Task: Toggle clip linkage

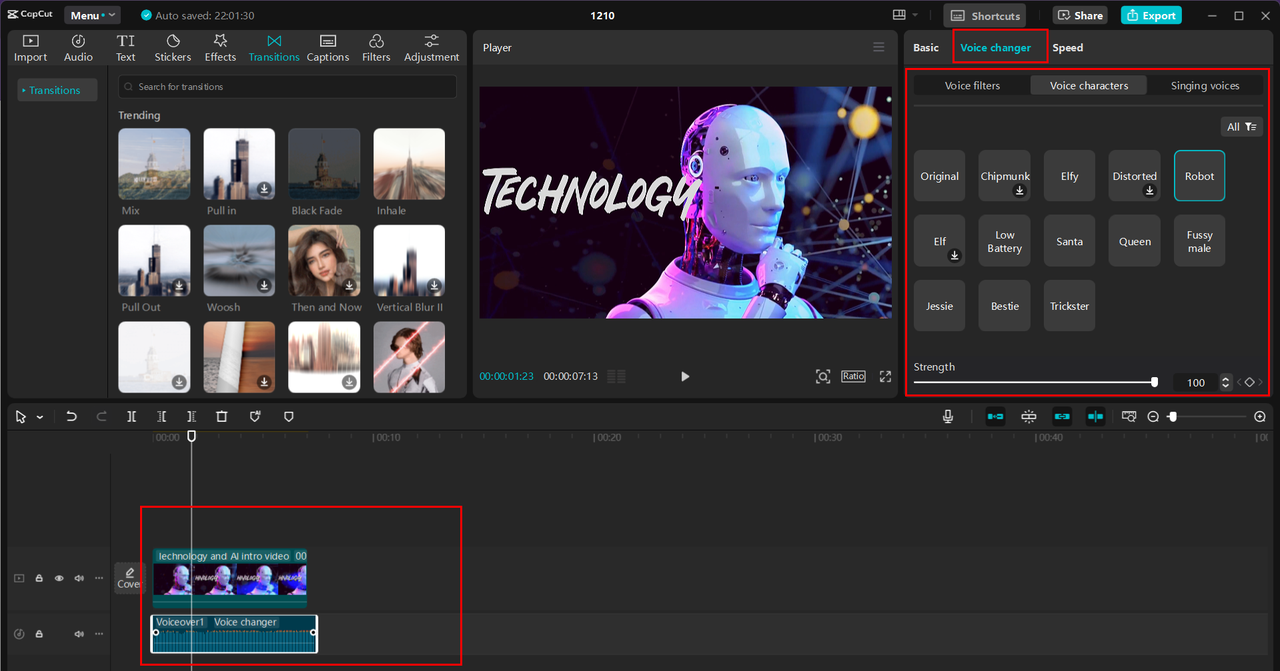Action: 1062,416
